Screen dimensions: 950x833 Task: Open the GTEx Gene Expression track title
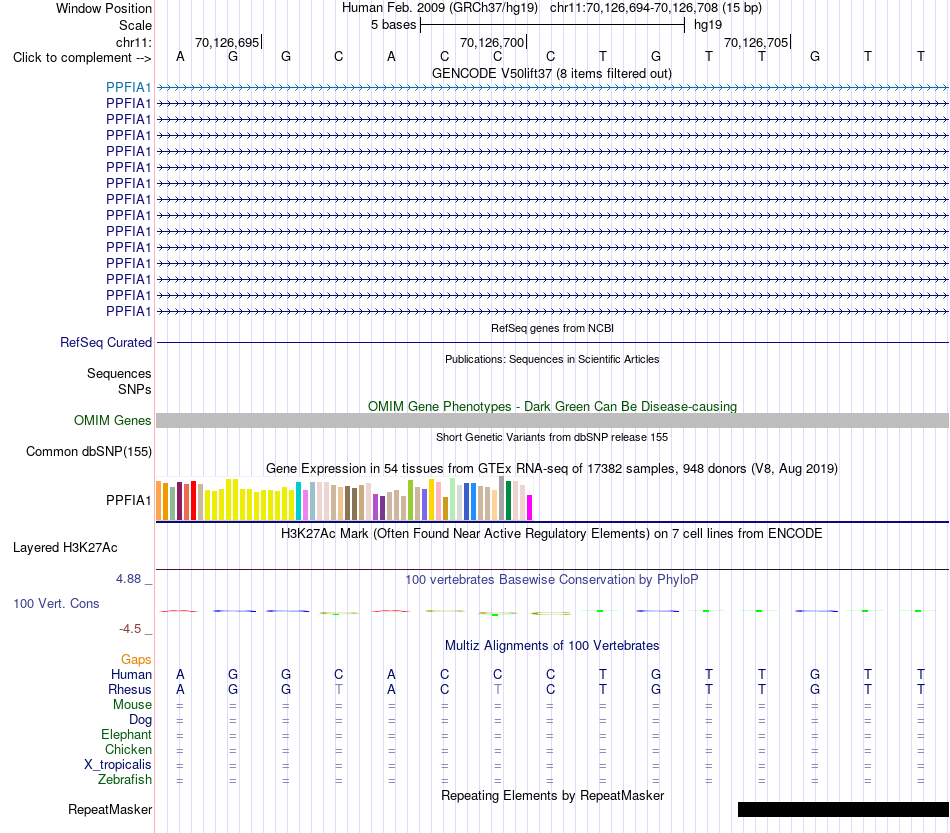point(552,469)
